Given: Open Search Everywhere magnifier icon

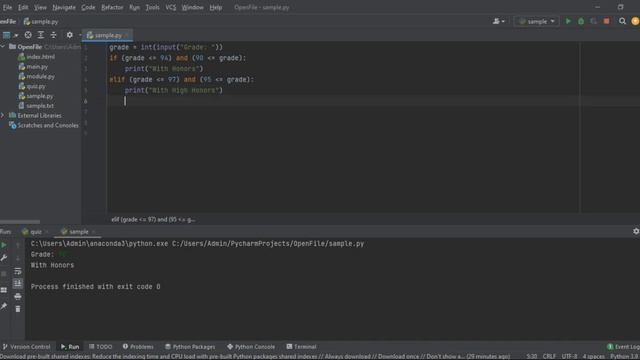Looking at the screenshot, I should (622, 21).
